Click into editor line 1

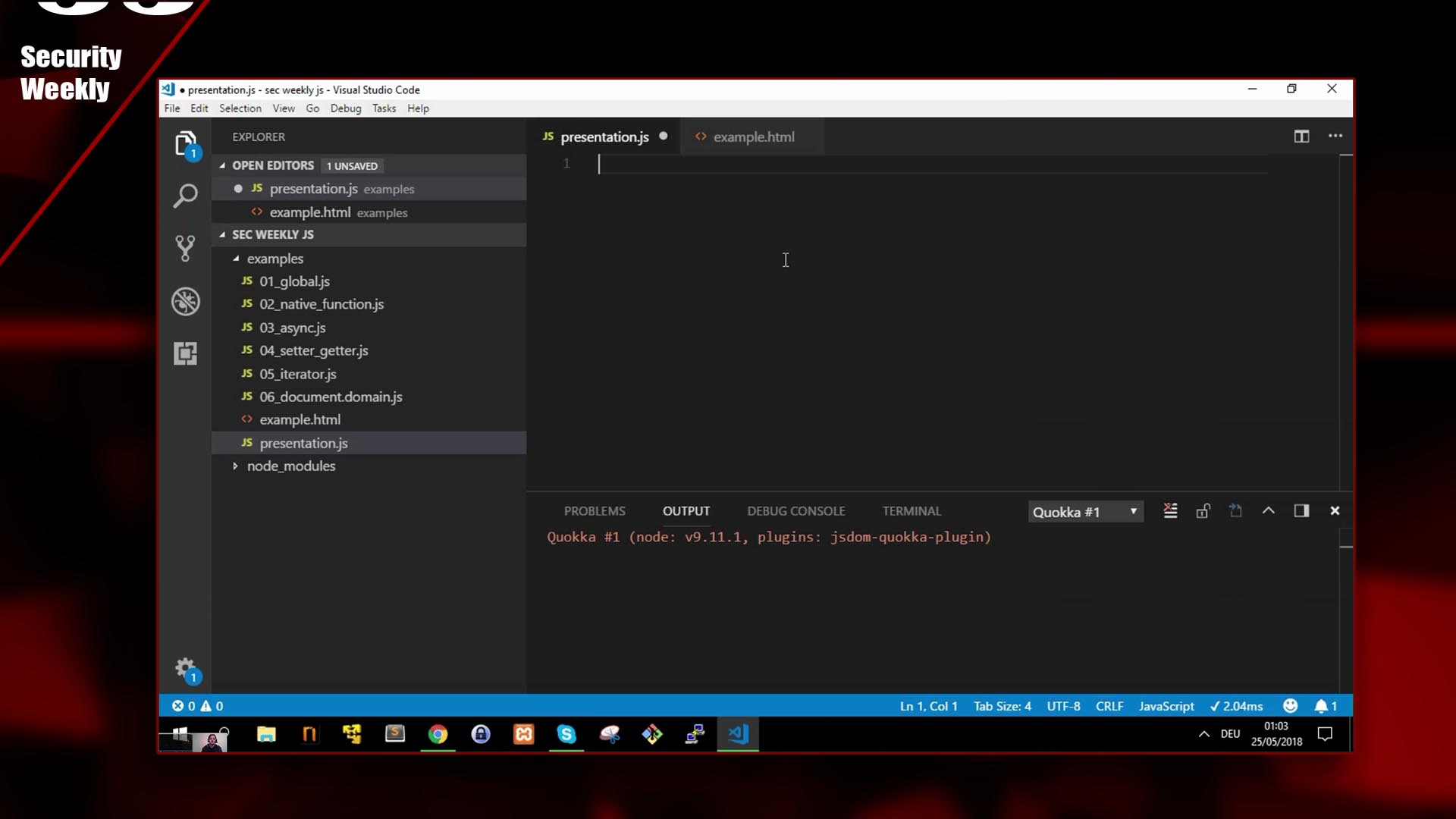click(x=933, y=164)
